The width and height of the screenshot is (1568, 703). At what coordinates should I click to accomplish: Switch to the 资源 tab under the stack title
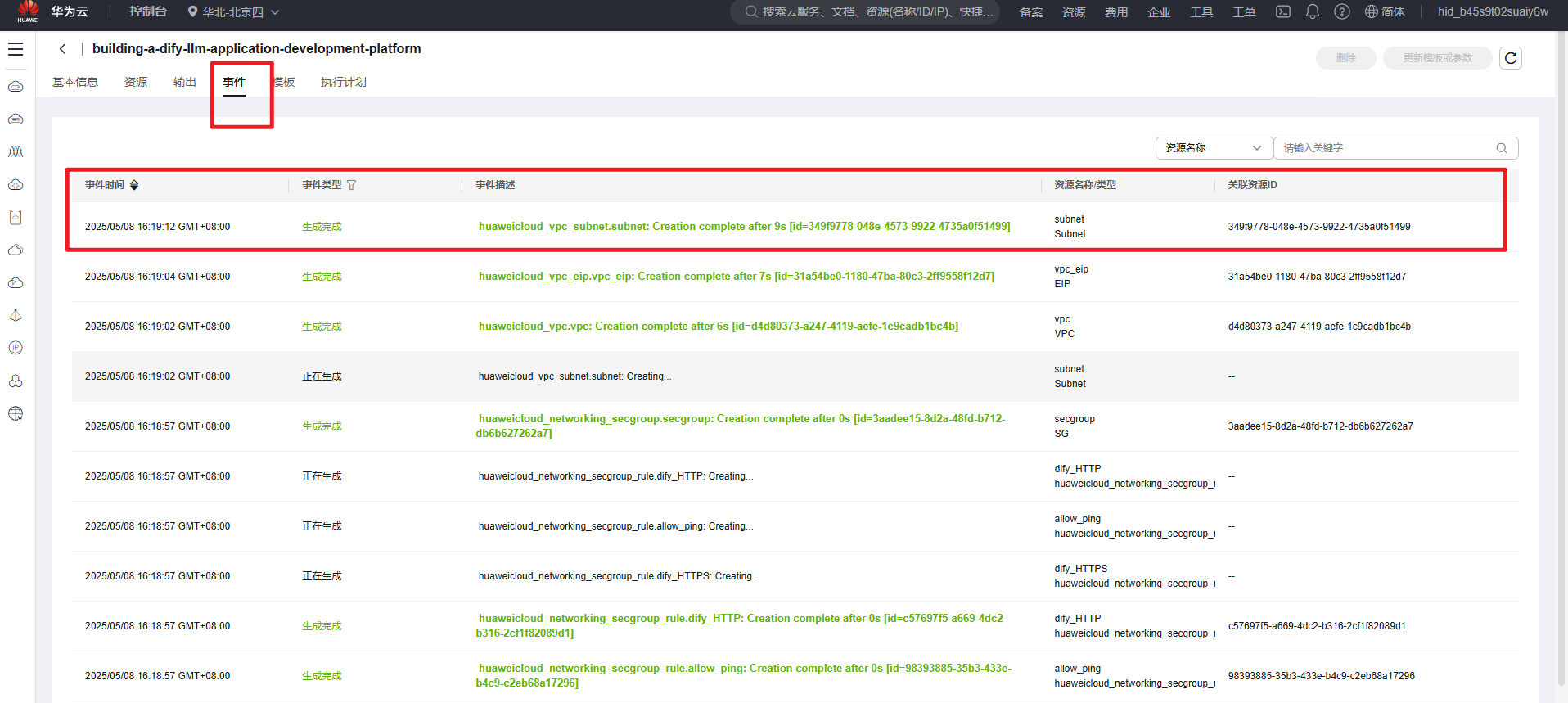pyautogui.click(x=136, y=82)
